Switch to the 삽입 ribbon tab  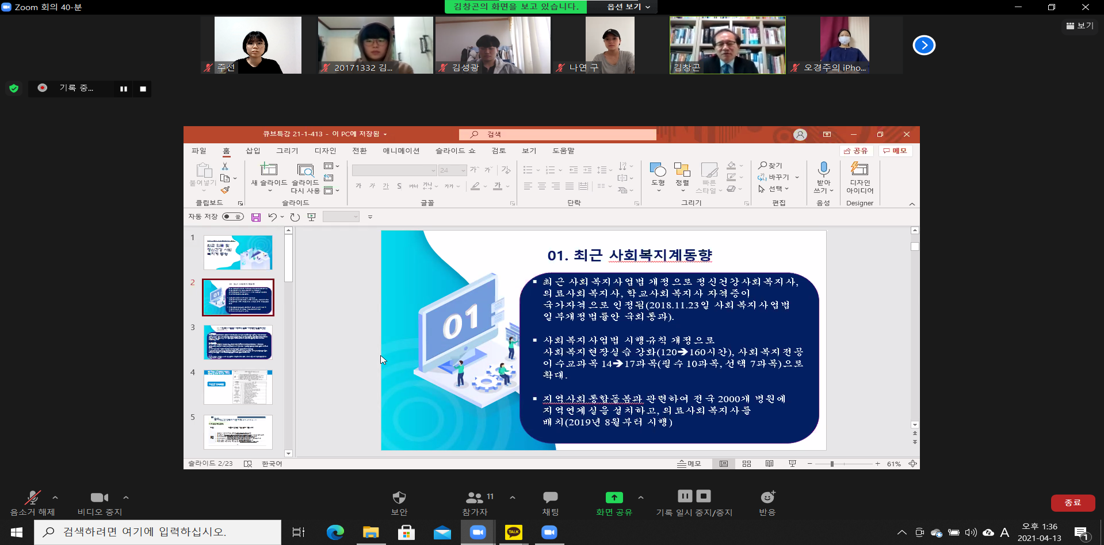click(253, 151)
